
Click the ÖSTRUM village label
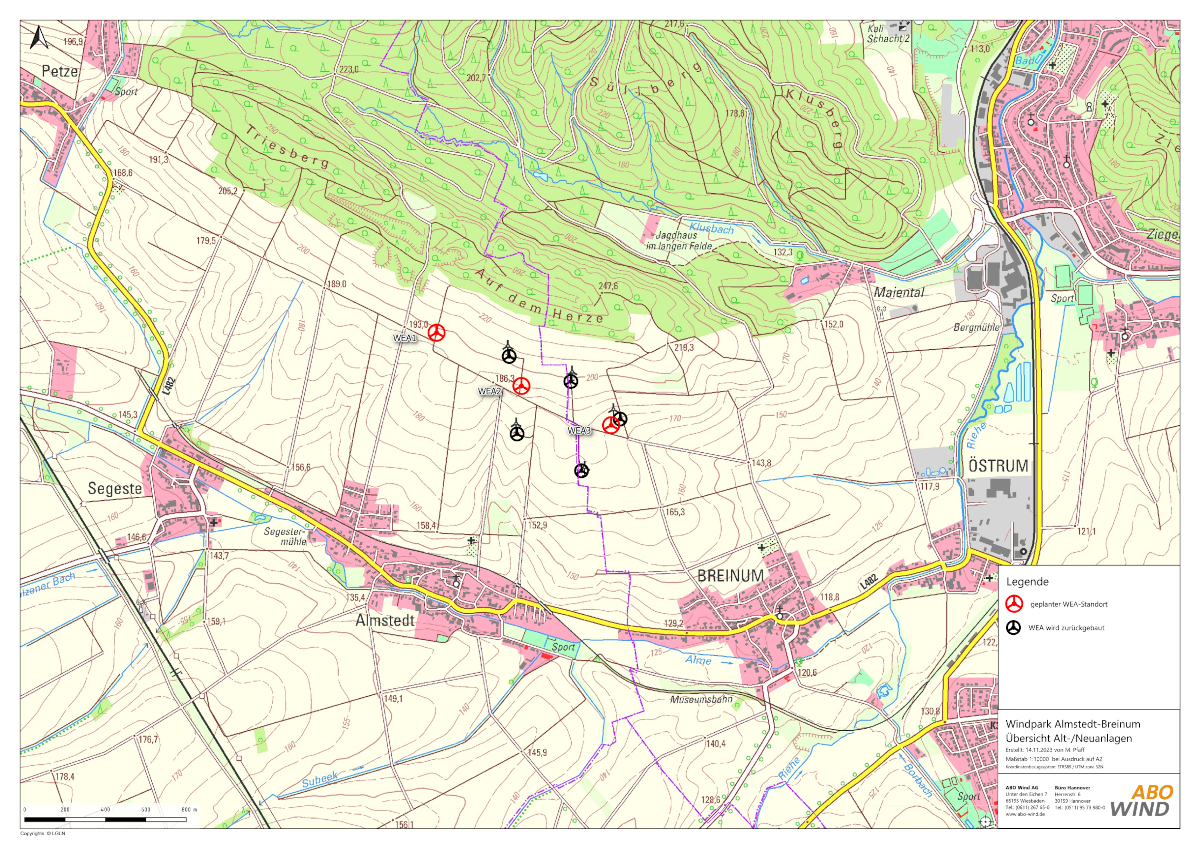click(x=997, y=467)
